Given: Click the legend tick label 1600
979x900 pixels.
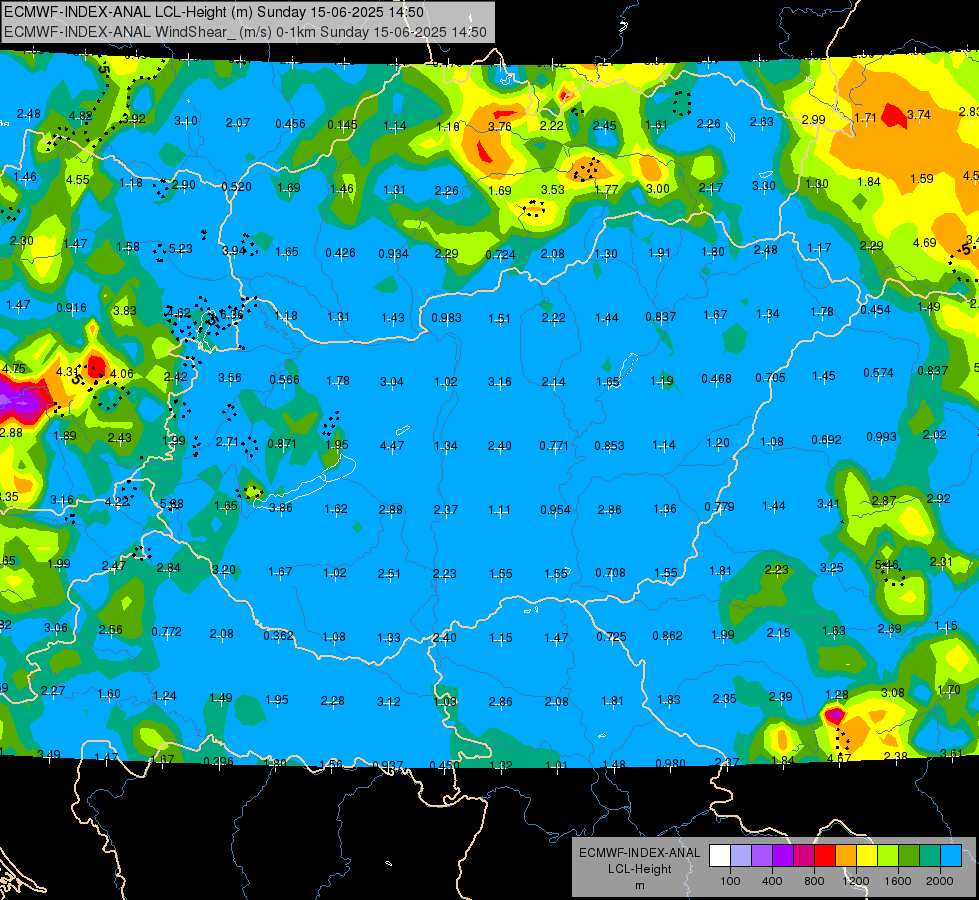Looking at the screenshot, I should point(898,881).
